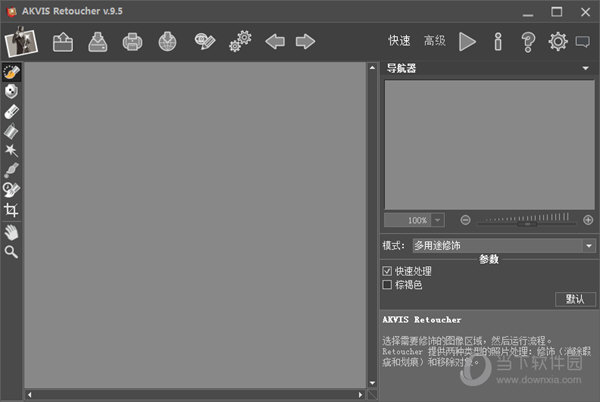This screenshot has height=402, width=600.
Task: Enable the 棕褐色 checkbox
Action: [x=387, y=285]
